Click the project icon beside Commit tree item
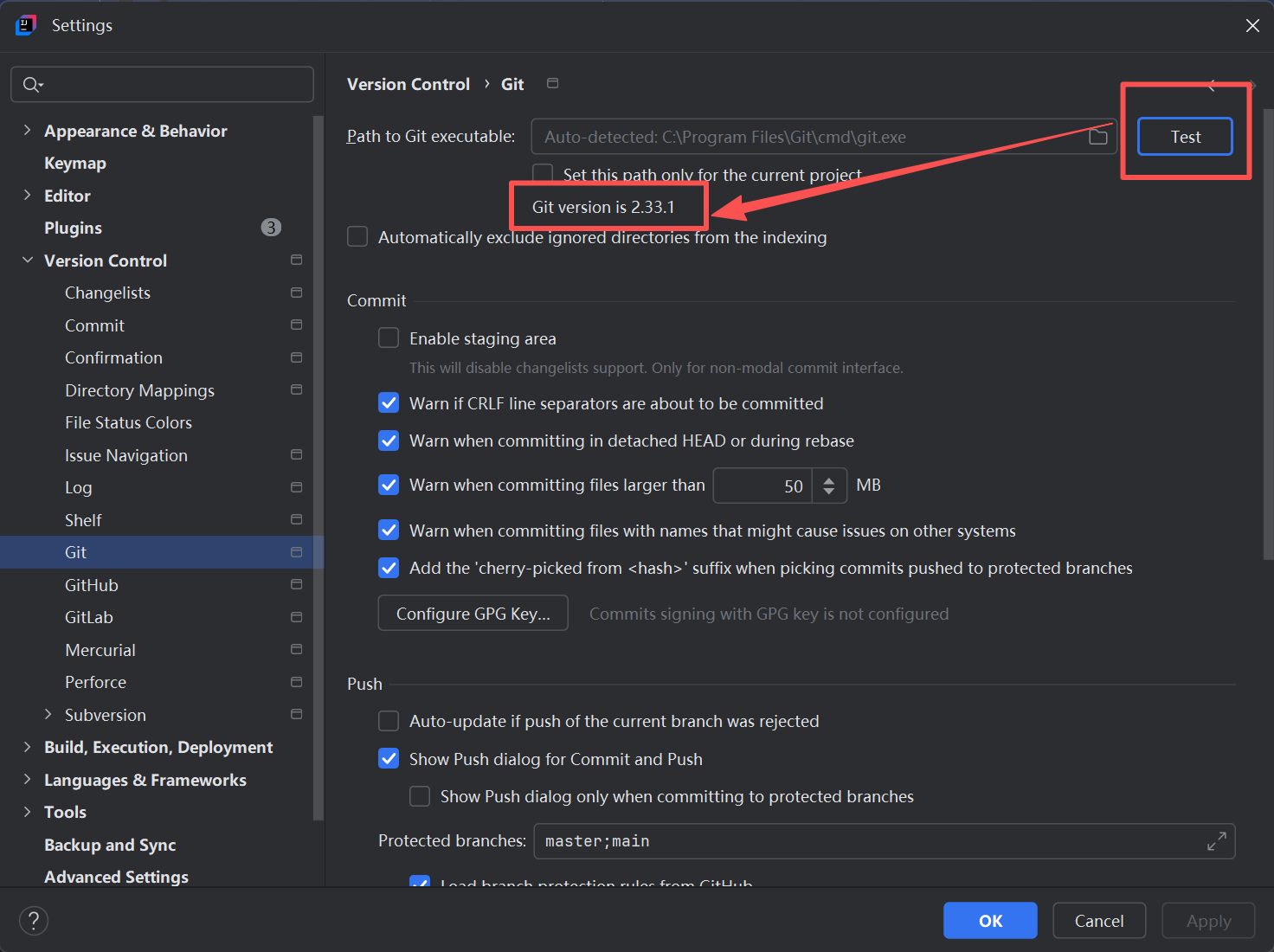The height and width of the screenshot is (952, 1274). [296, 325]
